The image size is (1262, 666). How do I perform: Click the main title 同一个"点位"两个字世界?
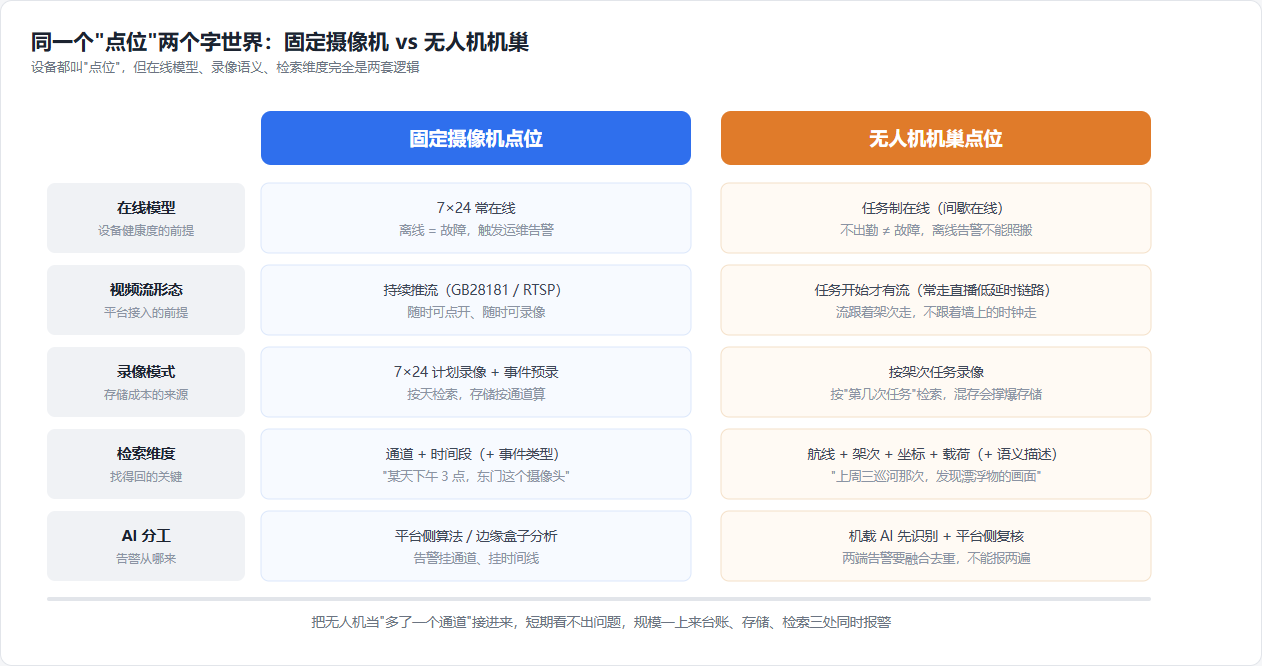tap(280, 42)
